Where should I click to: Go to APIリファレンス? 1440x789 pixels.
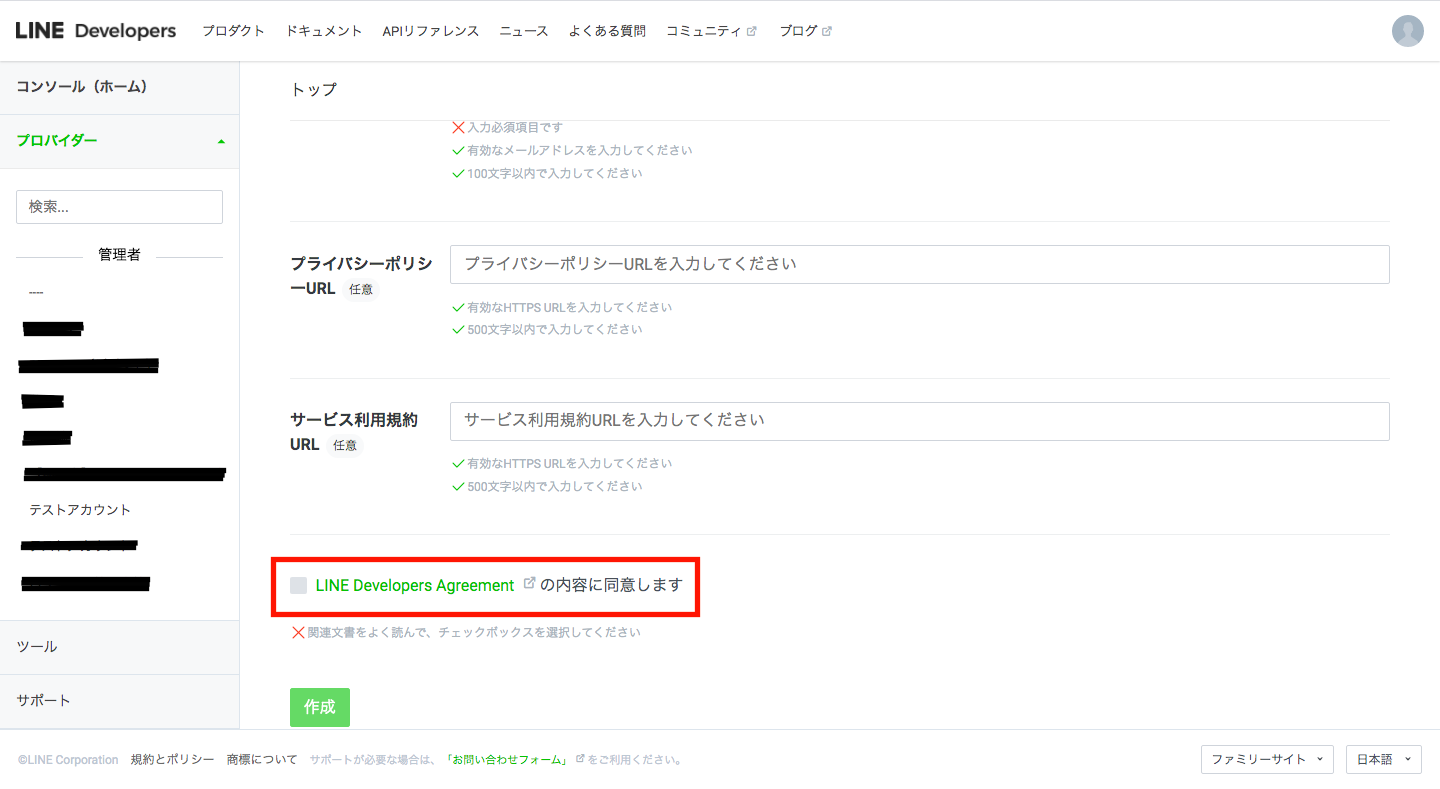tap(431, 31)
